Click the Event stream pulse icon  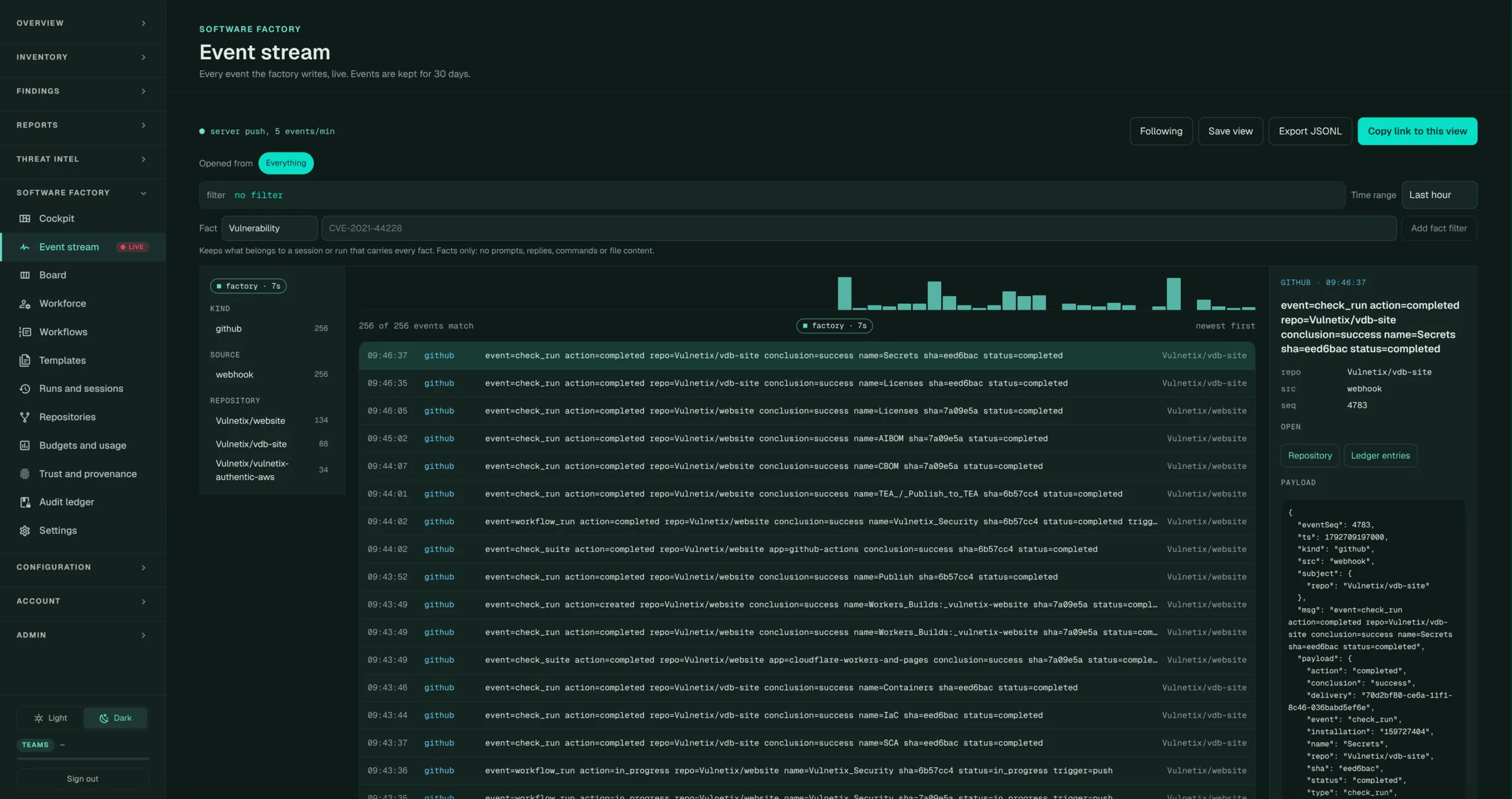(x=25, y=247)
